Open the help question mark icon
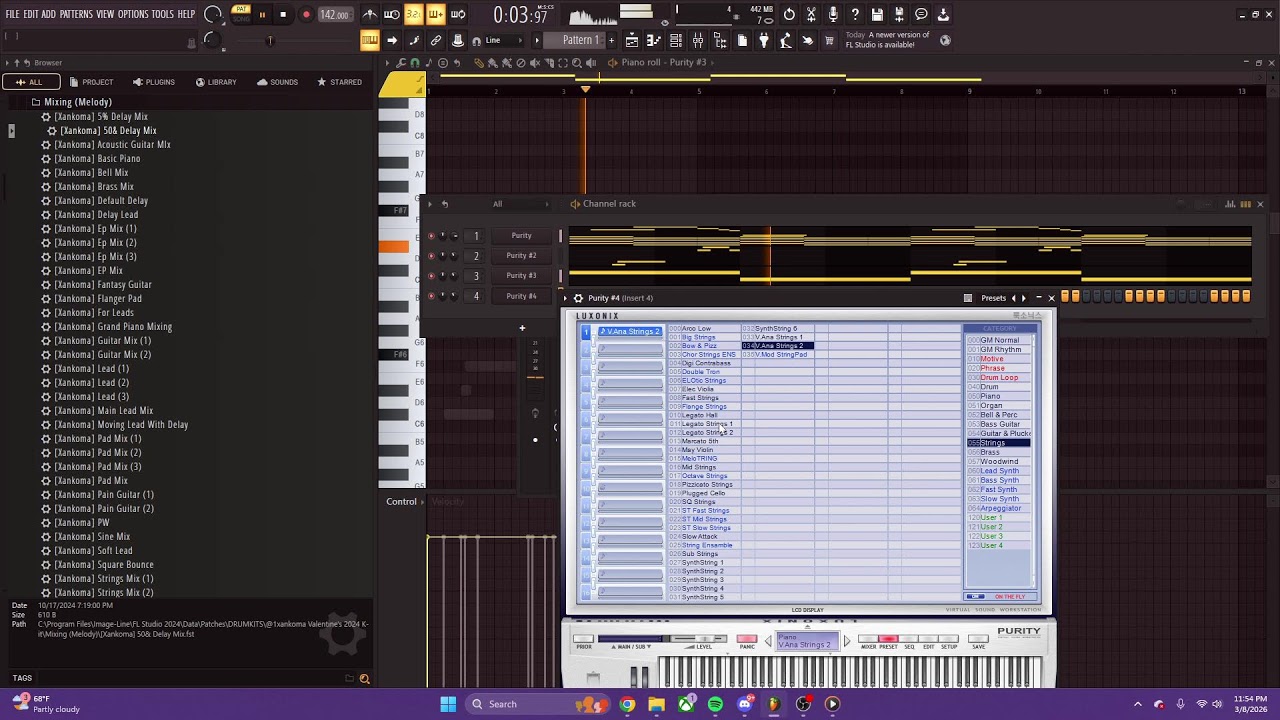This screenshot has width=1280, height=720. coord(855,14)
